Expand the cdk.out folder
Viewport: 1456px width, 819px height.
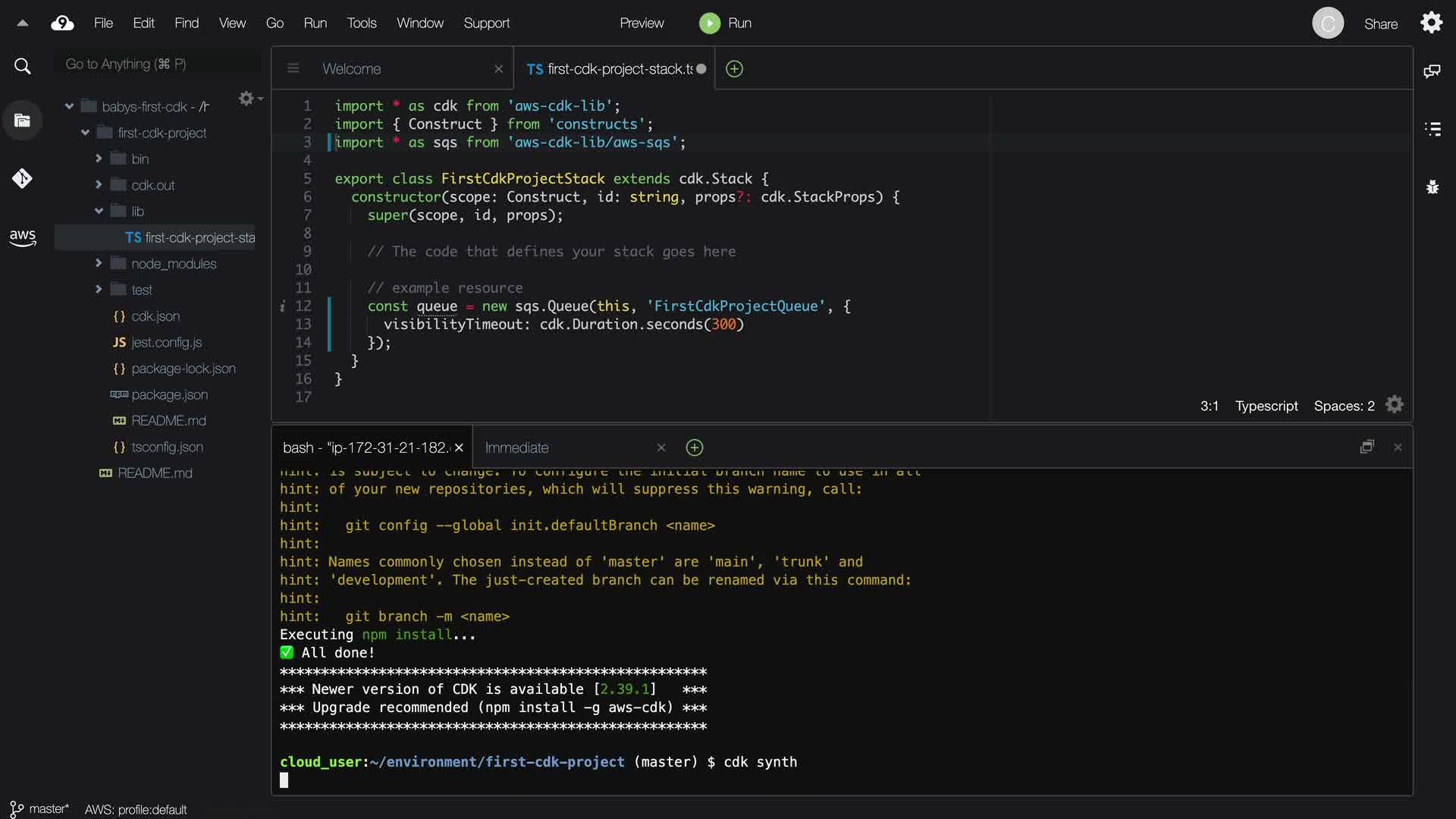click(99, 184)
